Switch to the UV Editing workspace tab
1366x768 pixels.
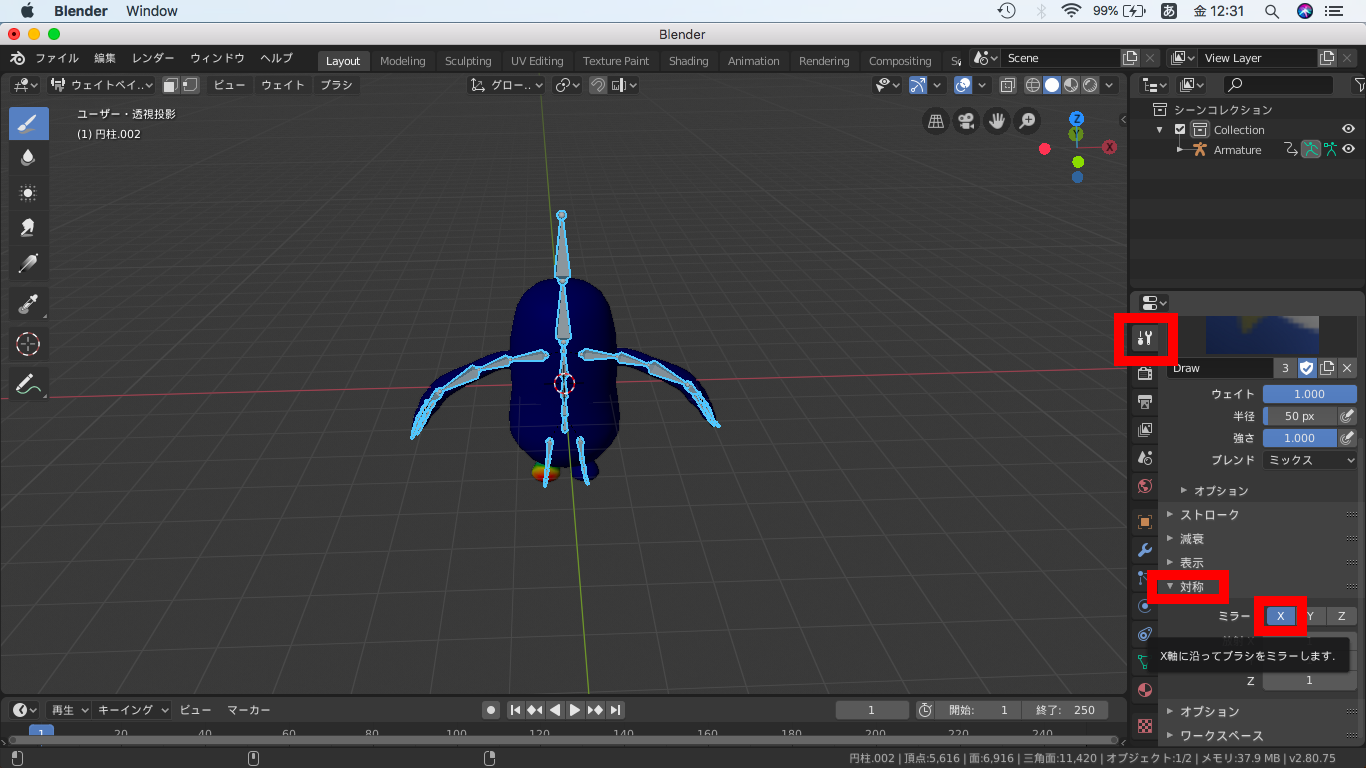[x=537, y=61]
